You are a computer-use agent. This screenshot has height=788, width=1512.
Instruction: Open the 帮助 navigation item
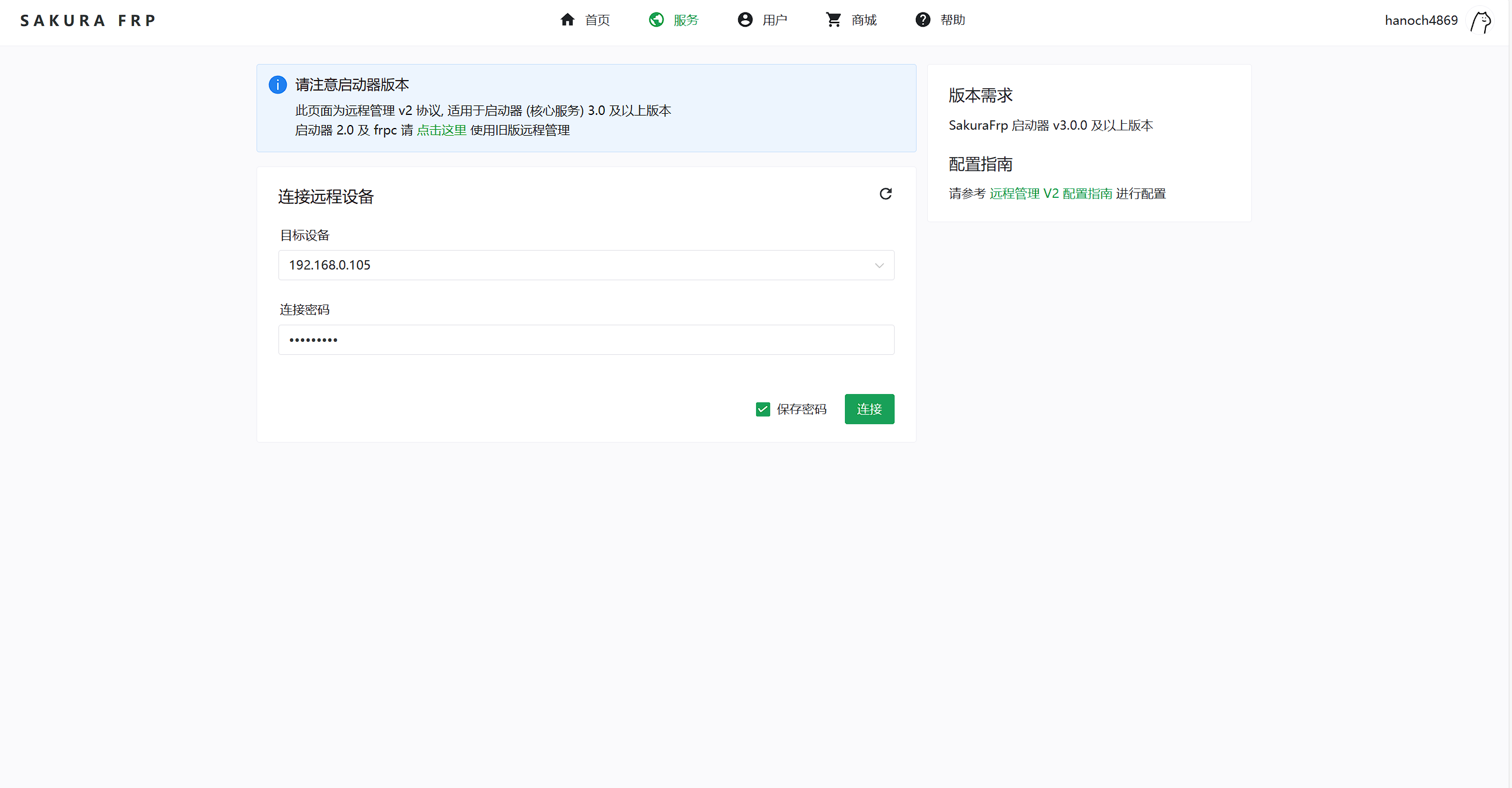coord(951,20)
